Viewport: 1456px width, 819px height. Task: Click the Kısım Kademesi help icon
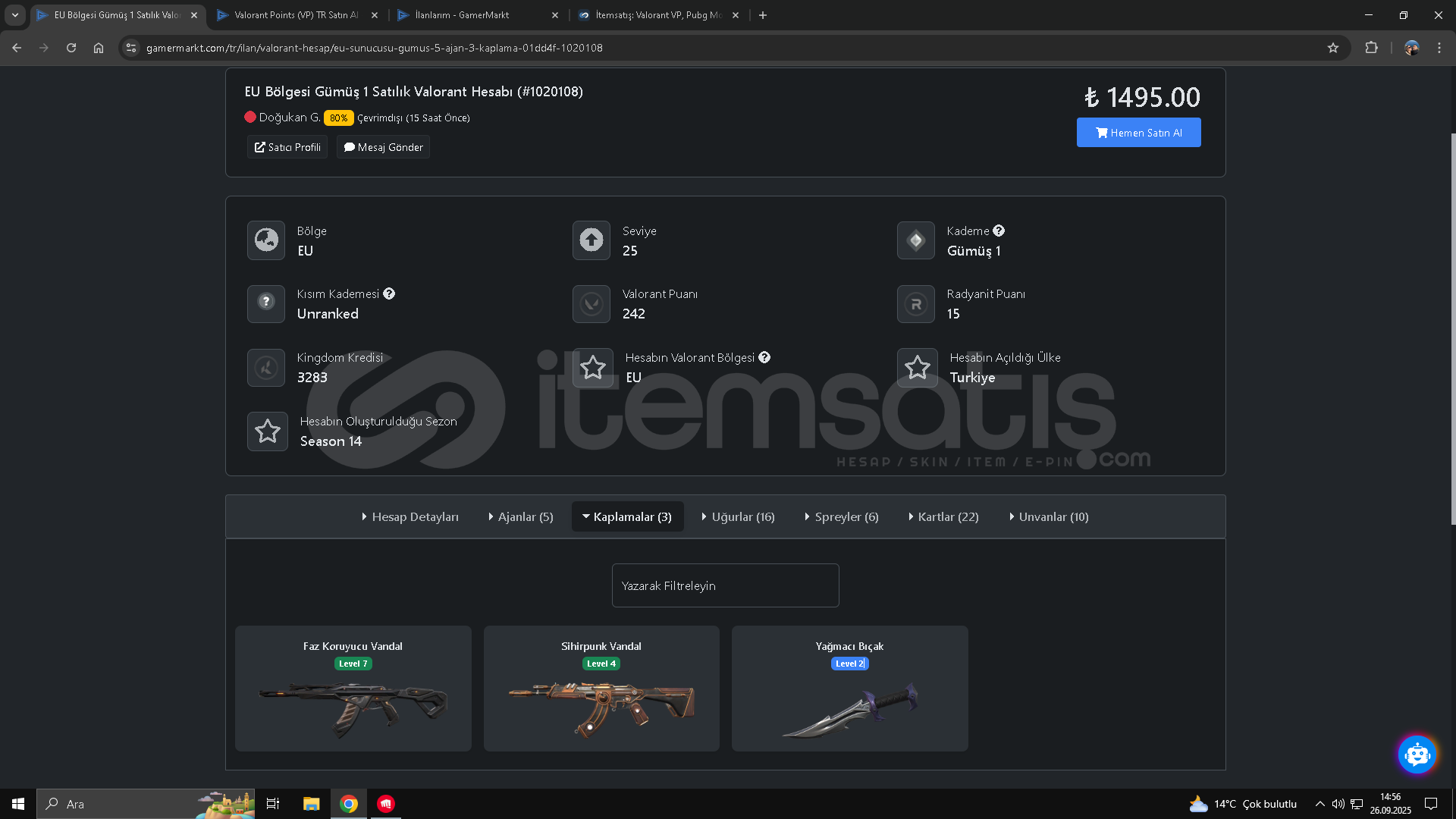point(389,293)
